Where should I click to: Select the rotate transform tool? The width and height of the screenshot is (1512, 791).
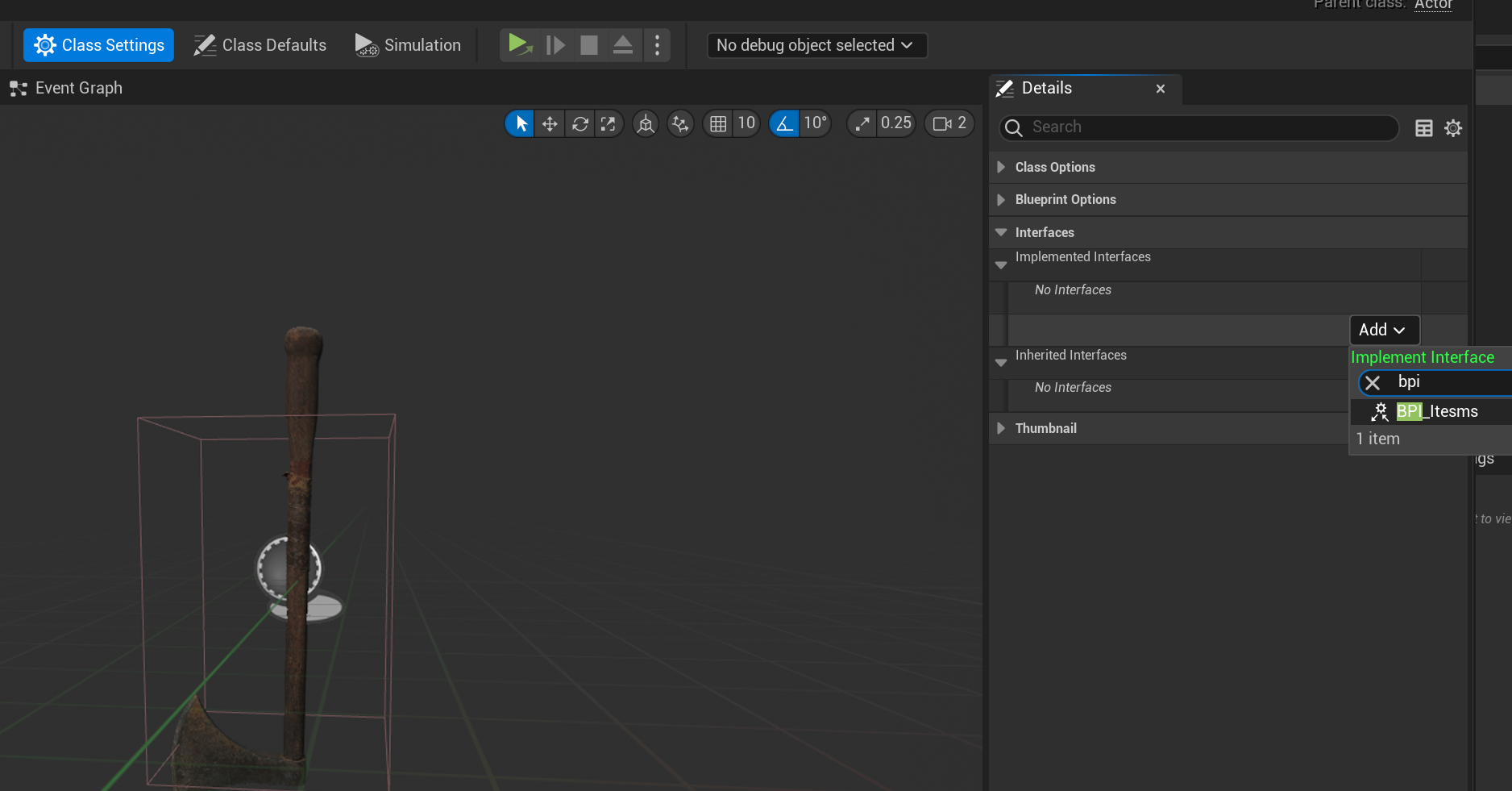coord(579,123)
